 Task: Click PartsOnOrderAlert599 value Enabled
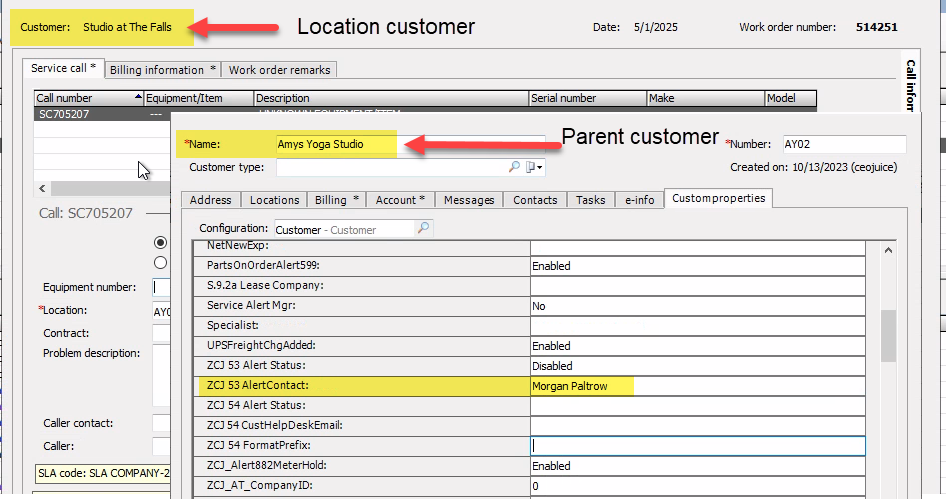coord(697,266)
